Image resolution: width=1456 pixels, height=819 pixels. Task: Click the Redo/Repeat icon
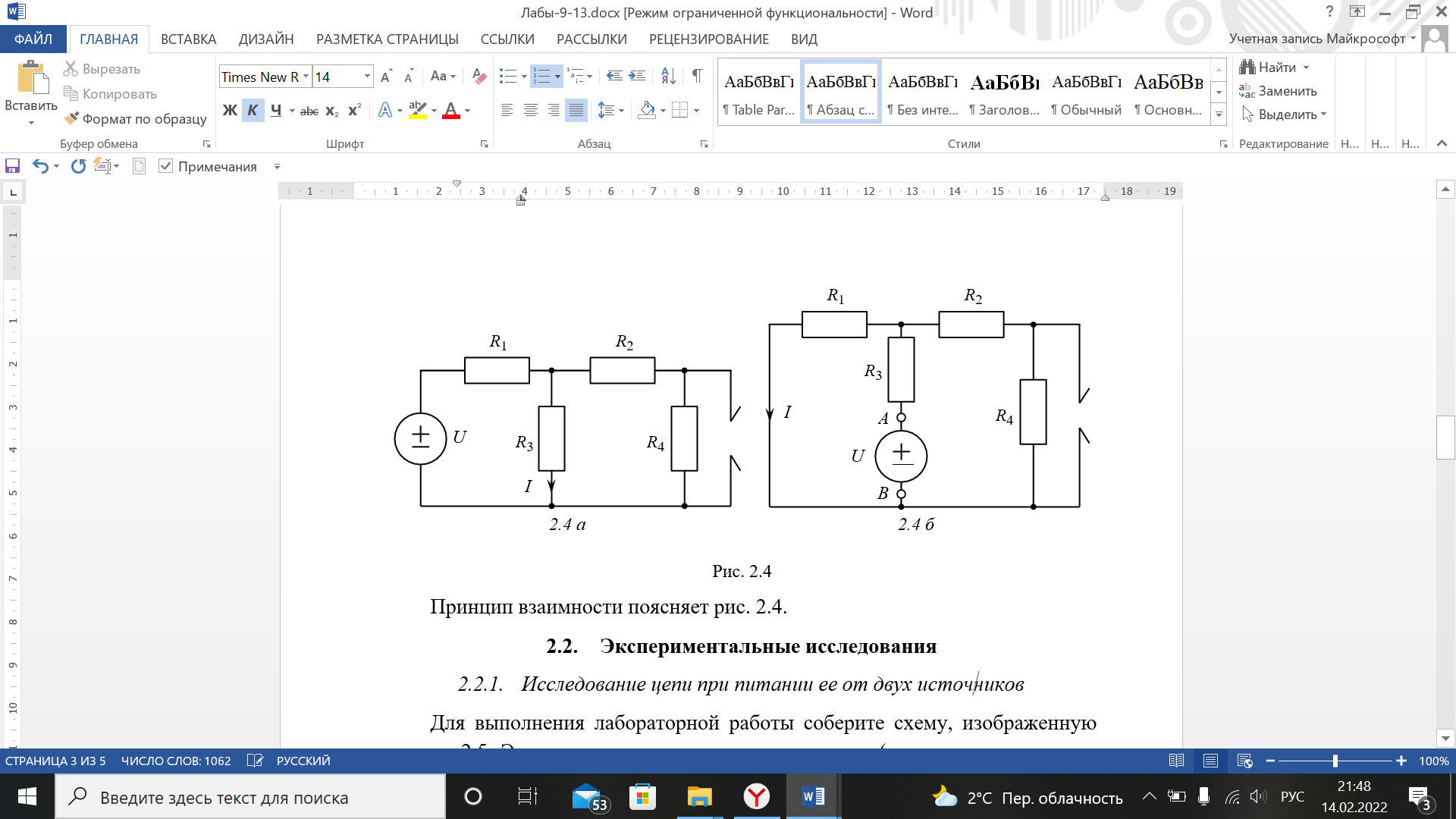click(x=78, y=166)
